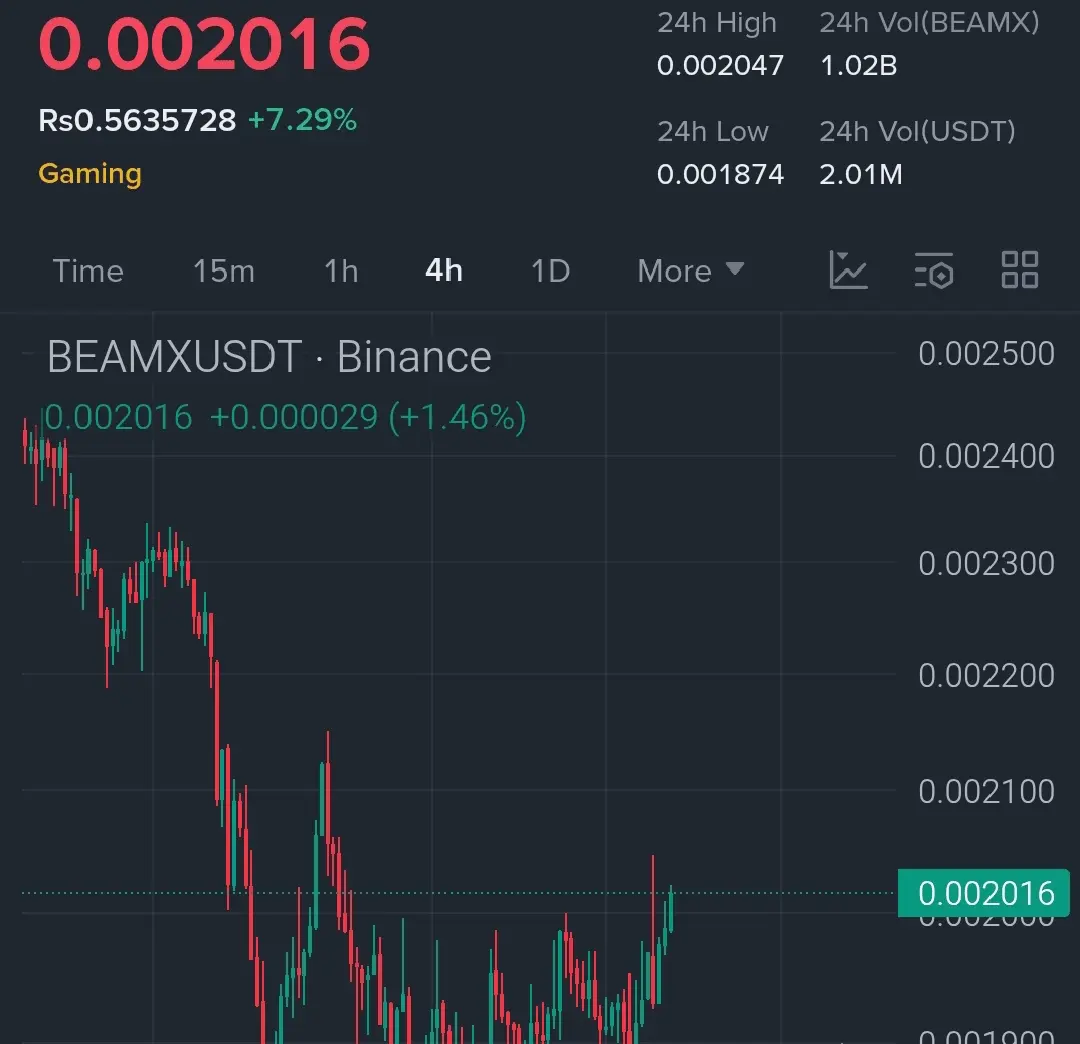Image resolution: width=1080 pixels, height=1044 pixels.
Task: Click the 24h Low value 0.001874
Action: pyautogui.click(x=720, y=174)
